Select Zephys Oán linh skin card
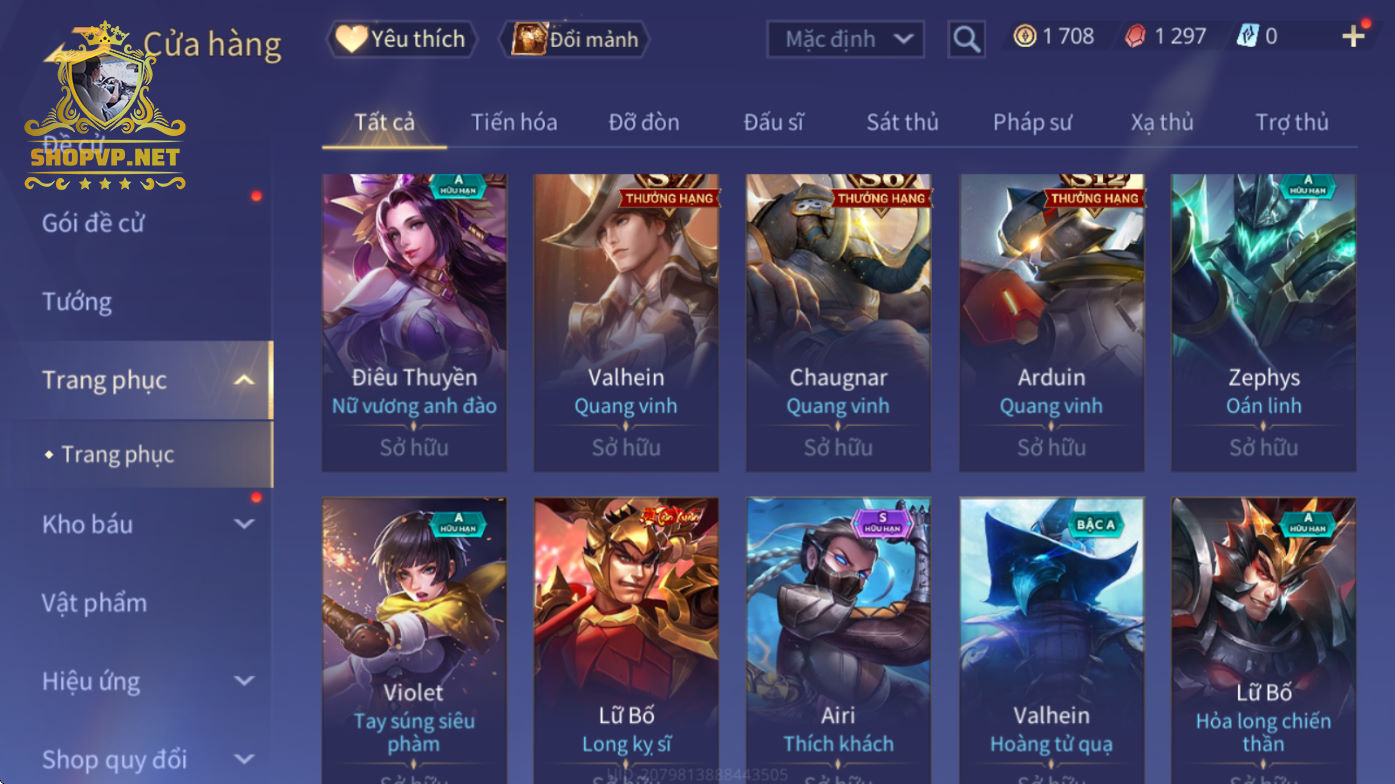Viewport: 1395px width, 784px height. (x=1264, y=323)
